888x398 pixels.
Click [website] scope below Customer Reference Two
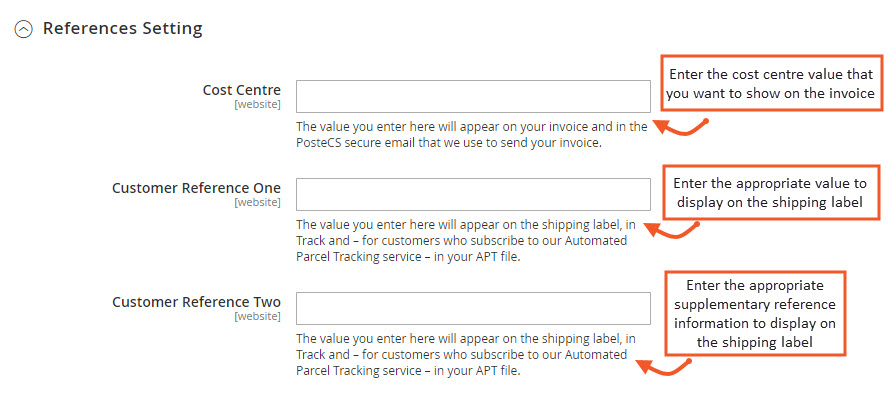point(258,316)
